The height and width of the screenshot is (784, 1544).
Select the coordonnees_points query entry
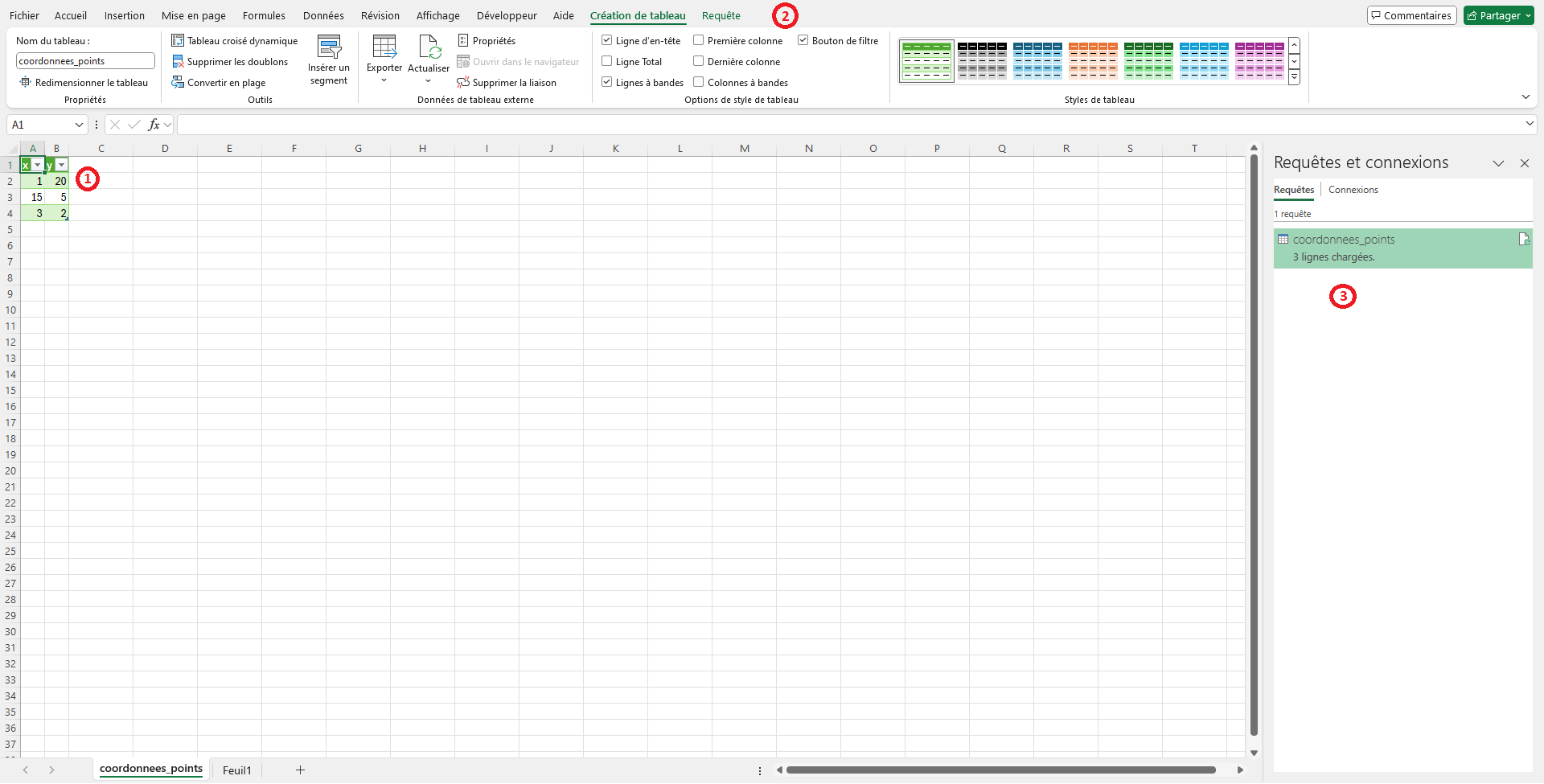pos(1403,248)
